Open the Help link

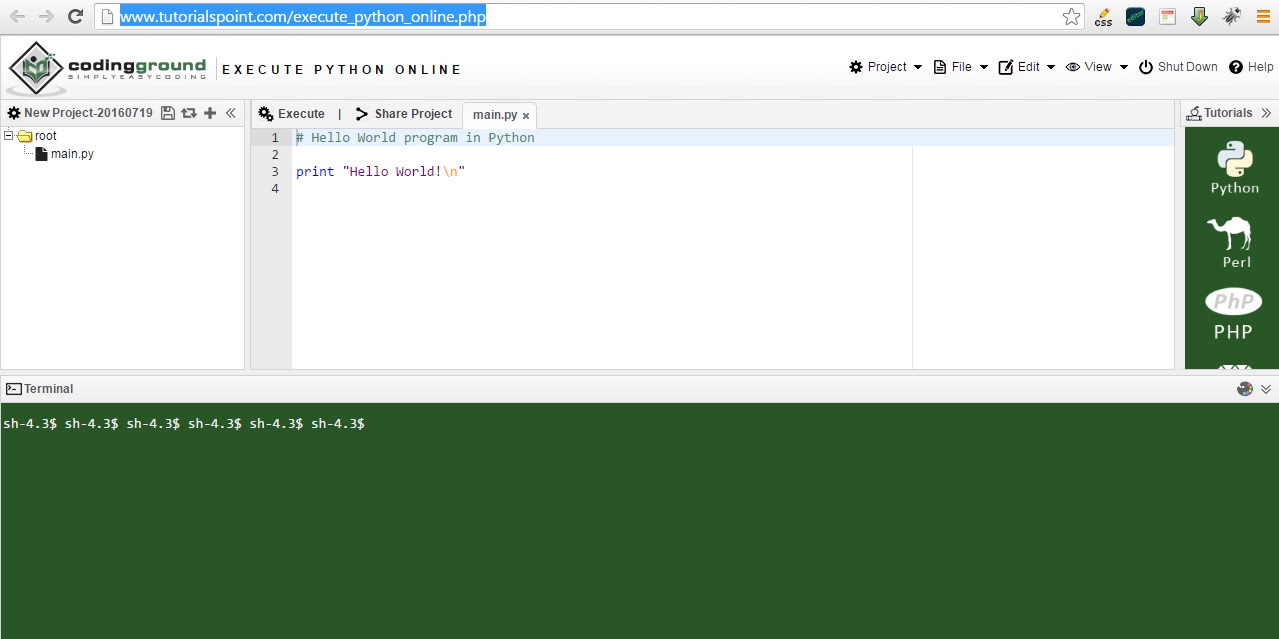pyautogui.click(x=1251, y=67)
